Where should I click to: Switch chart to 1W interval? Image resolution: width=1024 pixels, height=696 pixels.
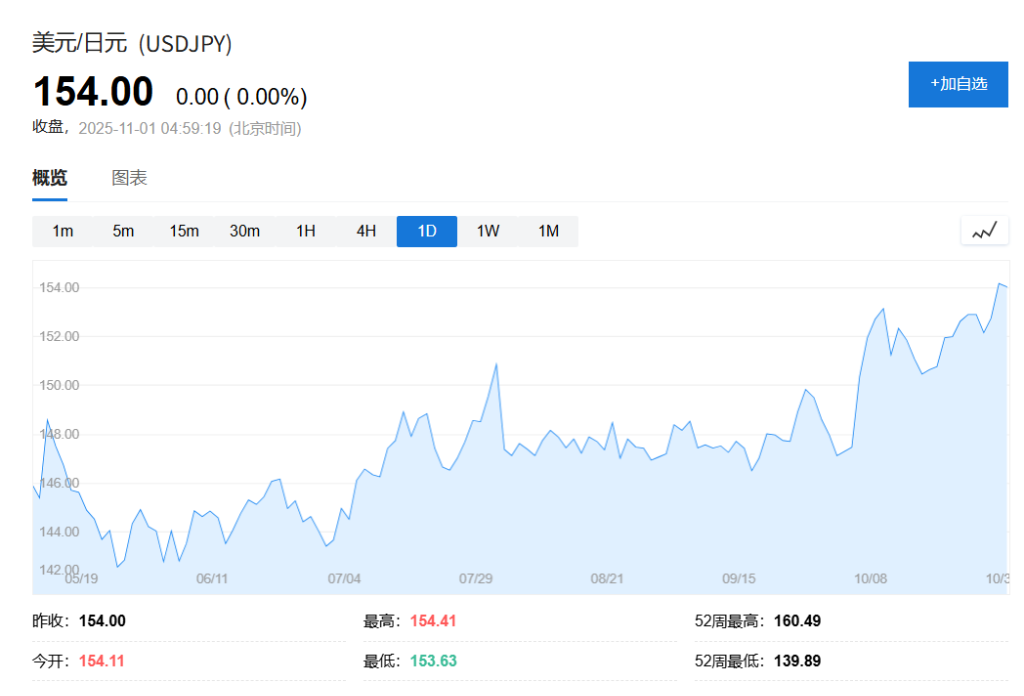click(x=488, y=231)
